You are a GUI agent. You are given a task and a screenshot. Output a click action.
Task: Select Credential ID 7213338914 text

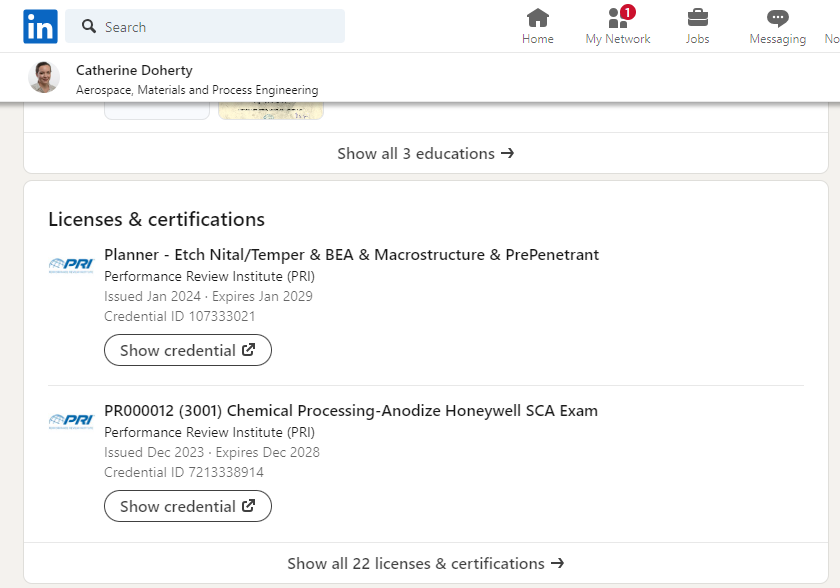pos(184,472)
